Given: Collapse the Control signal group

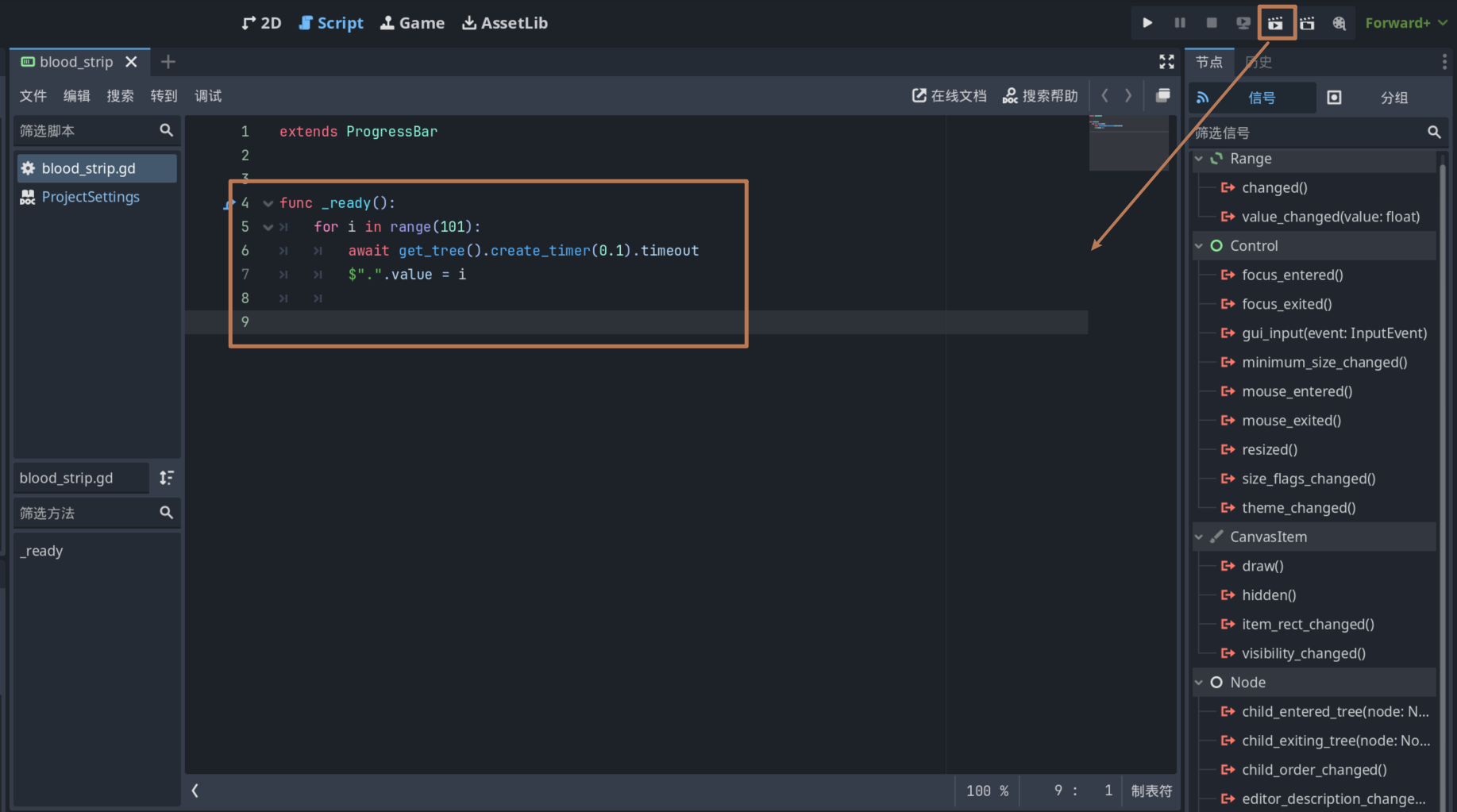Looking at the screenshot, I should [1199, 246].
